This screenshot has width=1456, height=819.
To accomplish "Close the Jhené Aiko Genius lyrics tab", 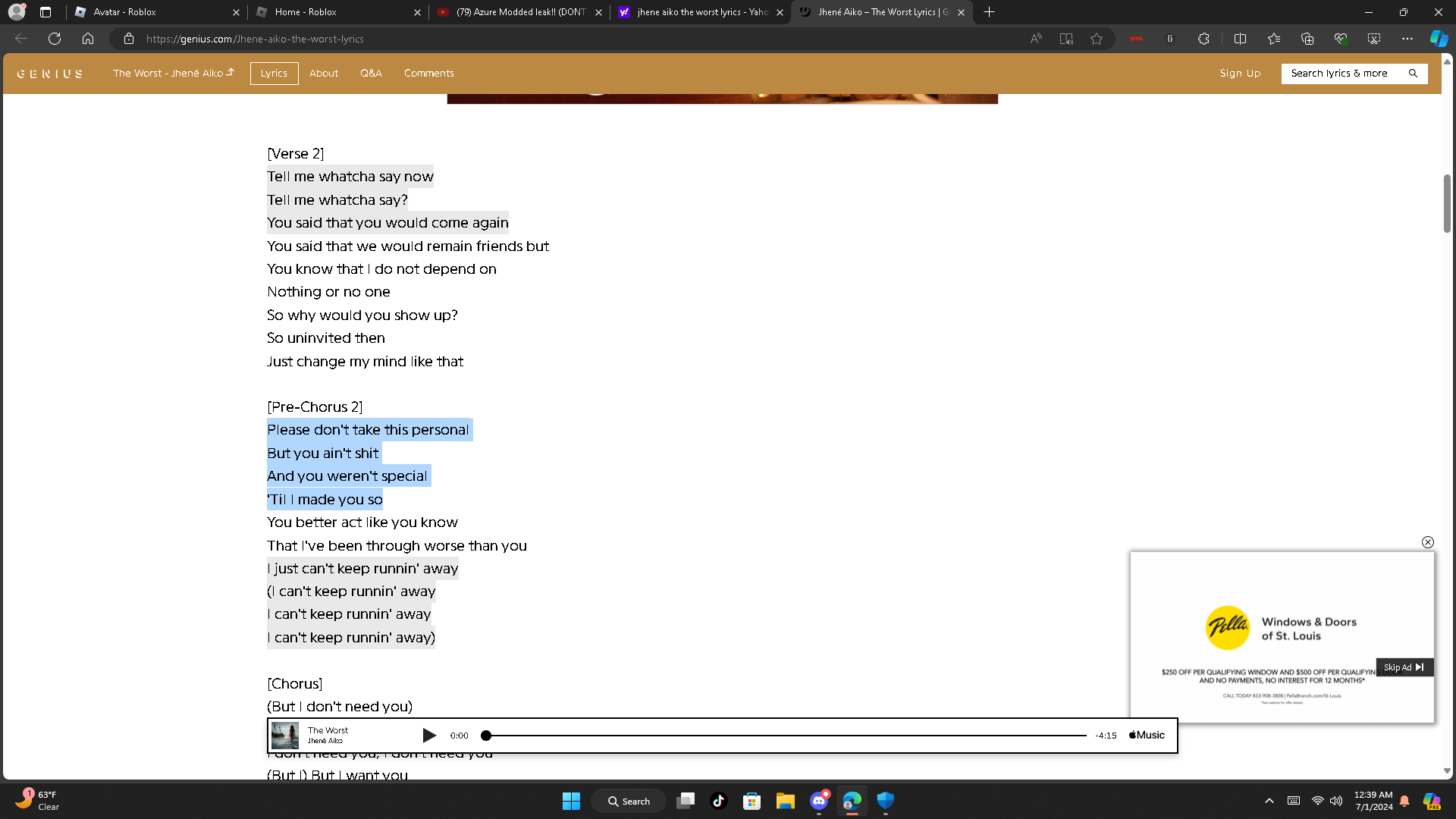I will point(961,12).
